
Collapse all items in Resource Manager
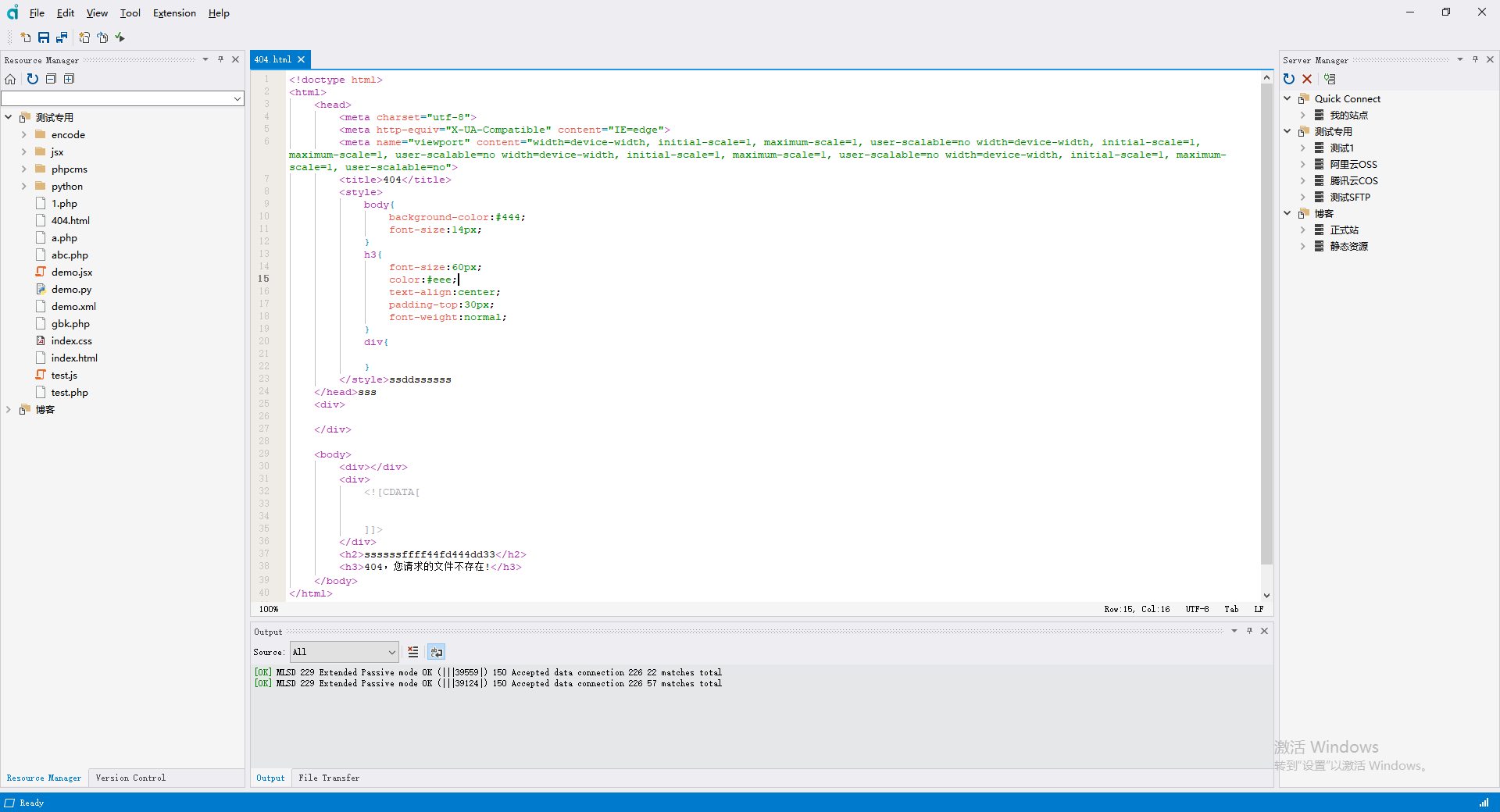[51, 79]
